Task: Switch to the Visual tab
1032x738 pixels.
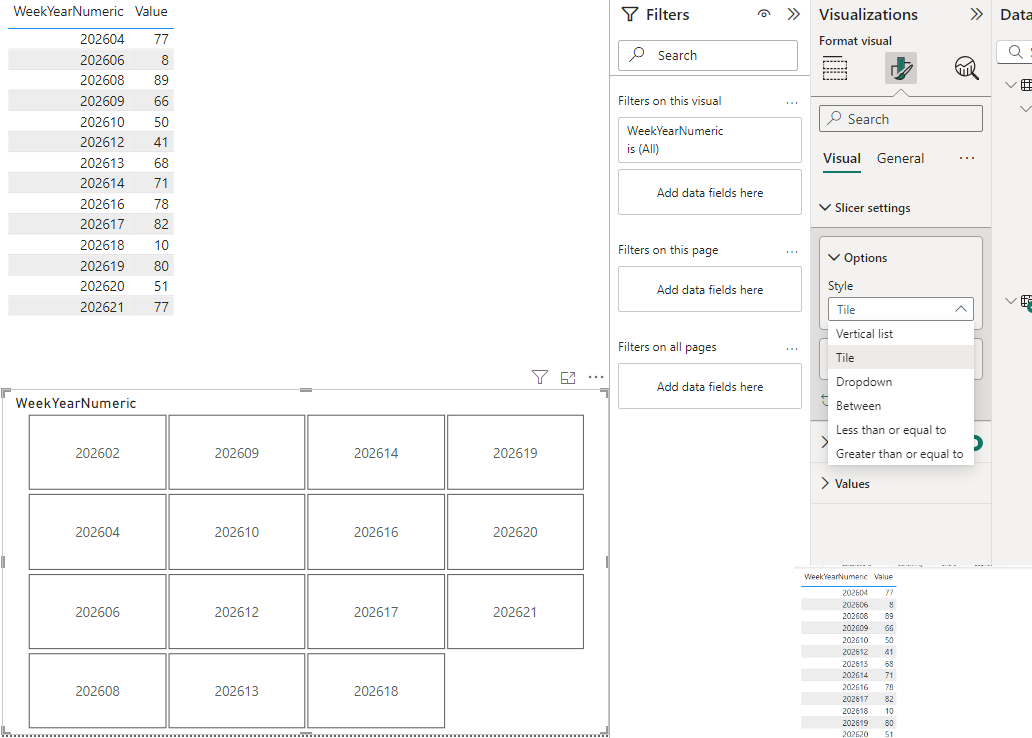Action: point(842,159)
